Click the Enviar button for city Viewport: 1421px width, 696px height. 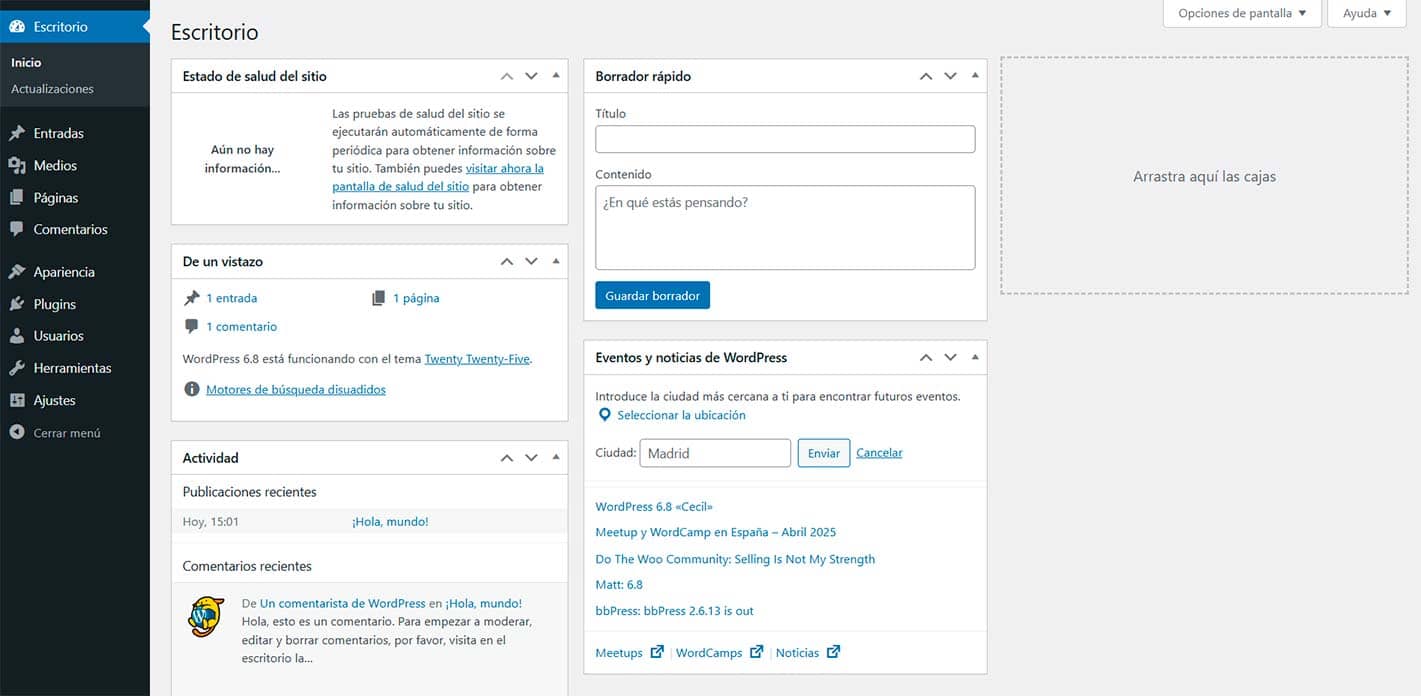click(x=824, y=453)
